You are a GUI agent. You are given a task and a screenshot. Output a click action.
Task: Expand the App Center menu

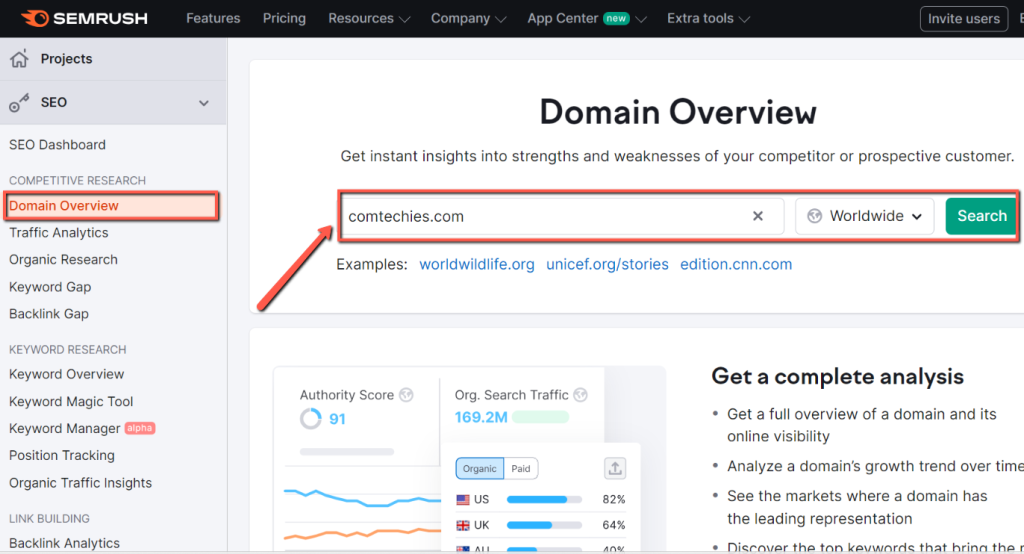(x=586, y=18)
